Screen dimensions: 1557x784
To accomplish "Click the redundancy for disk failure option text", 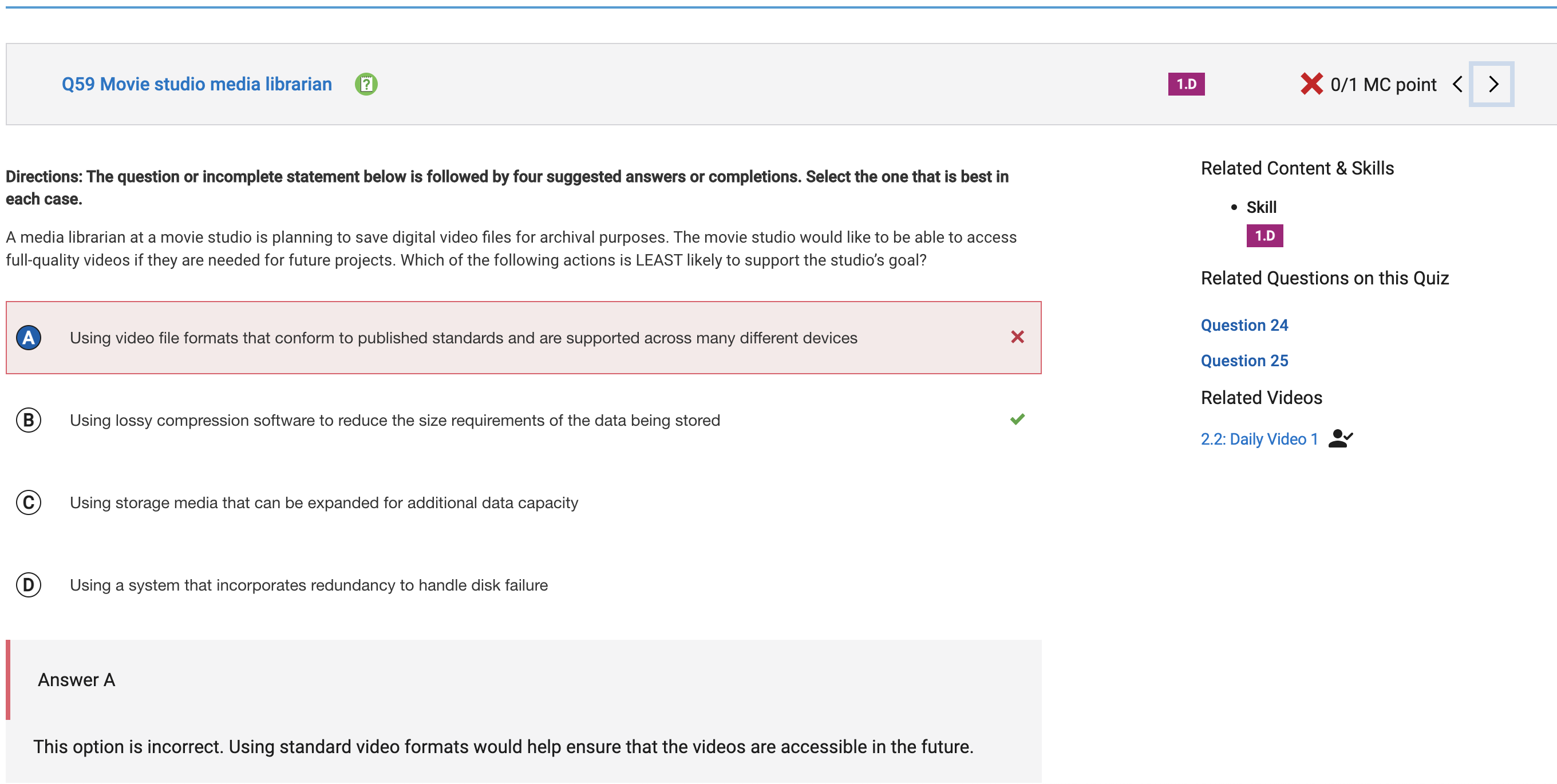I will [309, 585].
